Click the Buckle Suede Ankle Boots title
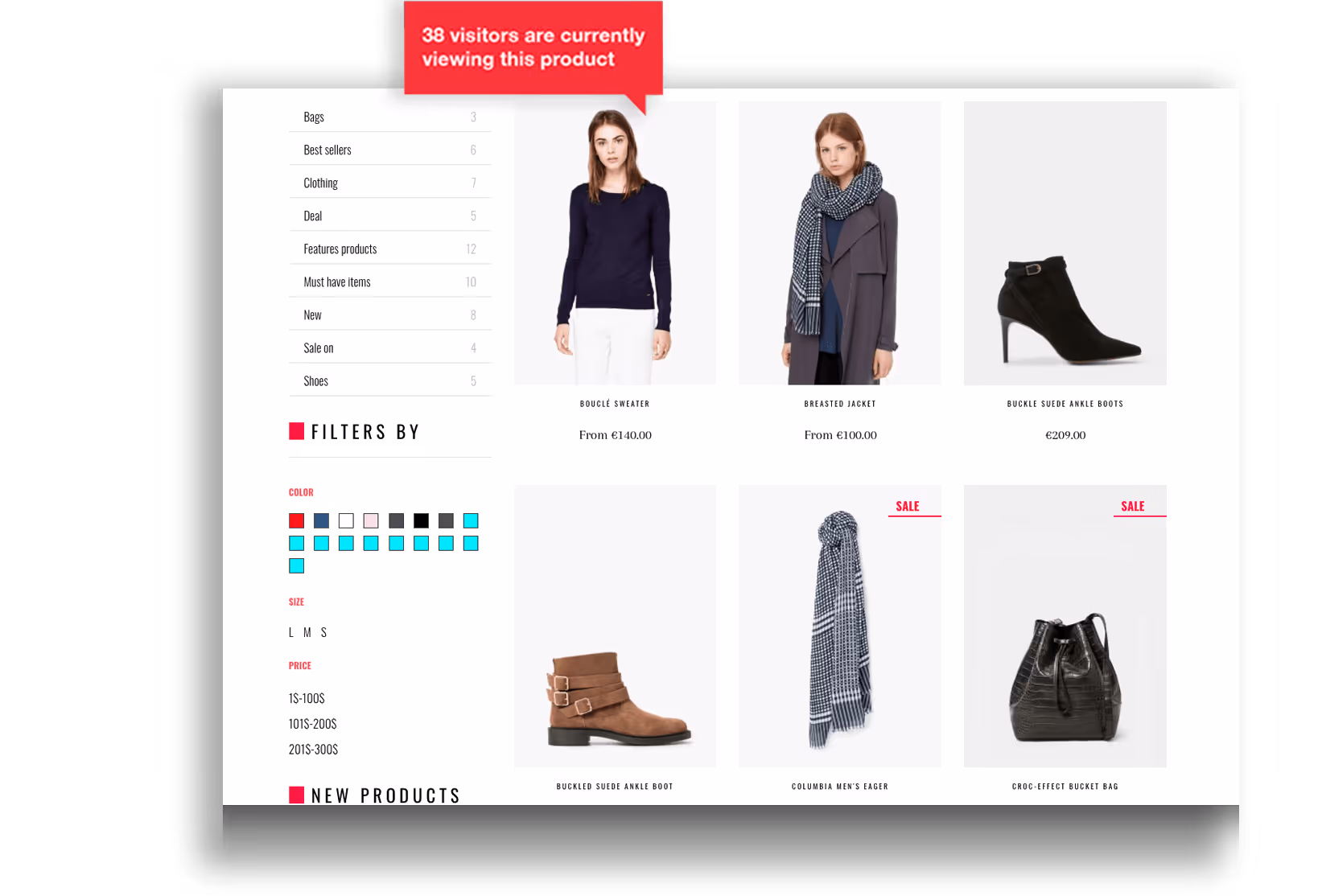The image size is (1318, 896). (1065, 404)
